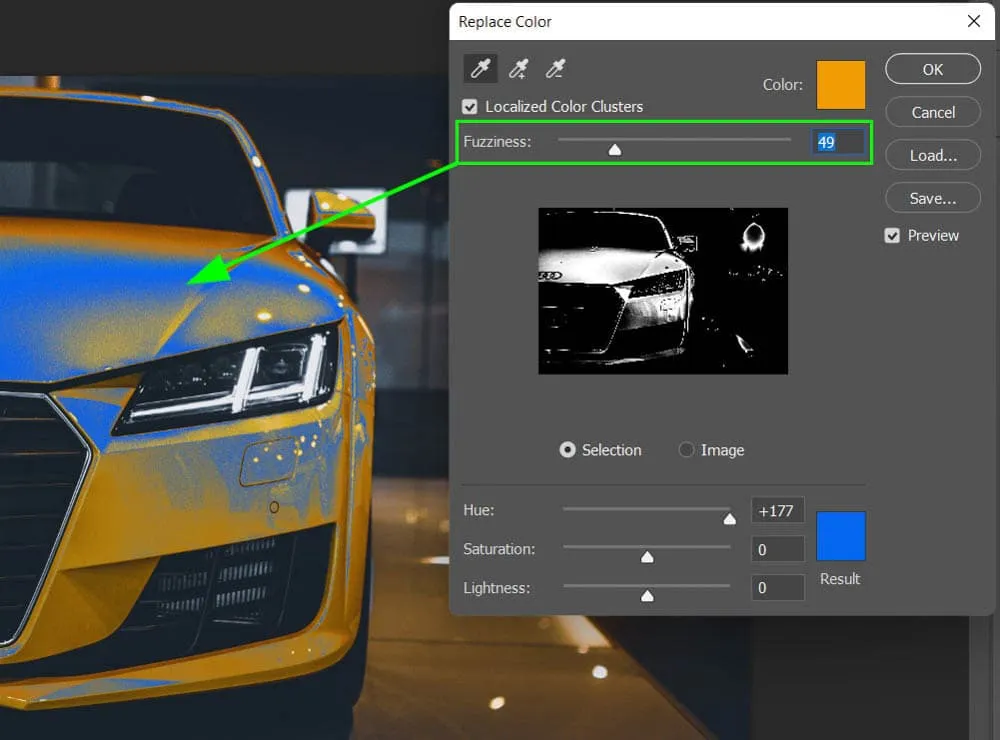Click the Save... button
This screenshot has width=1000, height=740.
click(x=932, y=198)
